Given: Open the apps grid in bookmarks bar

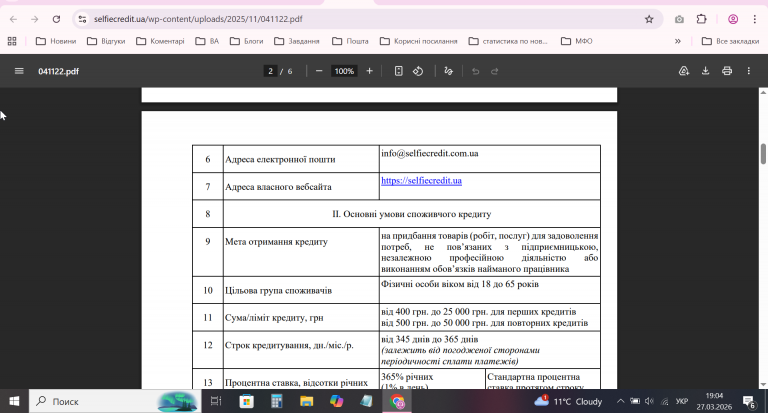Looking at the screenshot, I should point(12,41).
